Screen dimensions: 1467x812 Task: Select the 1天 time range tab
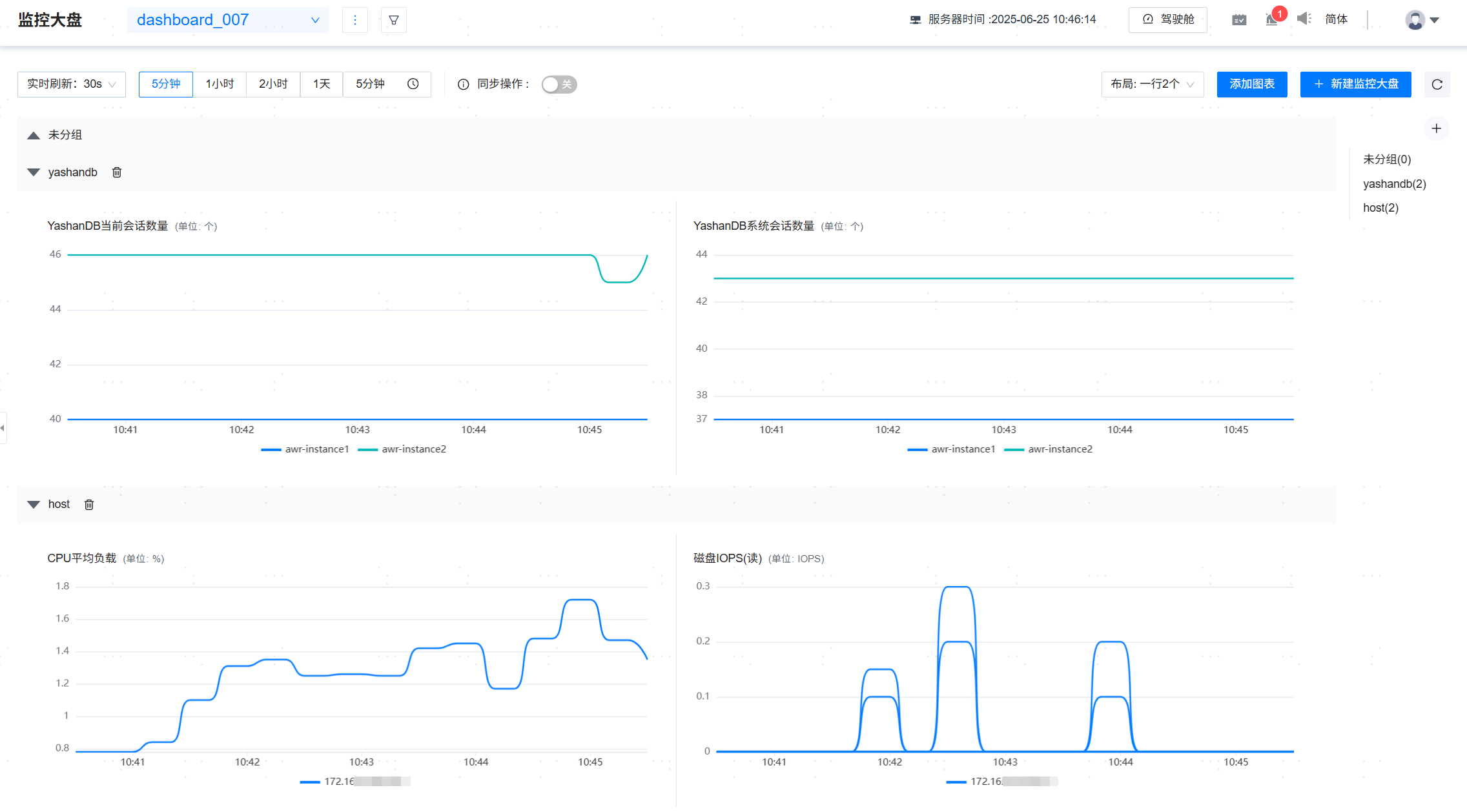321,84
